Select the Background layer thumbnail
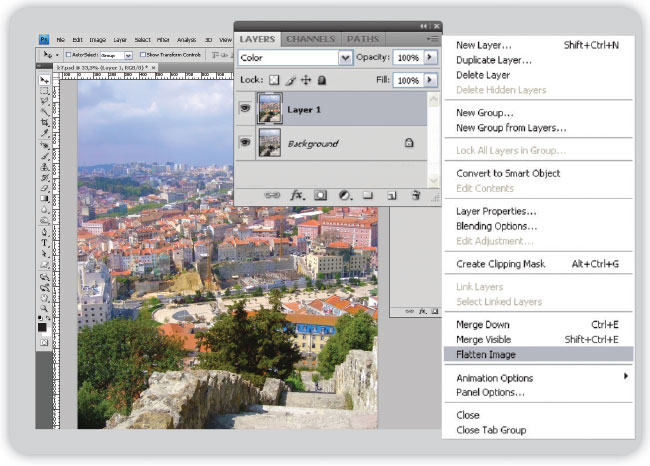650x466 pixels. [x=270, y=144]
